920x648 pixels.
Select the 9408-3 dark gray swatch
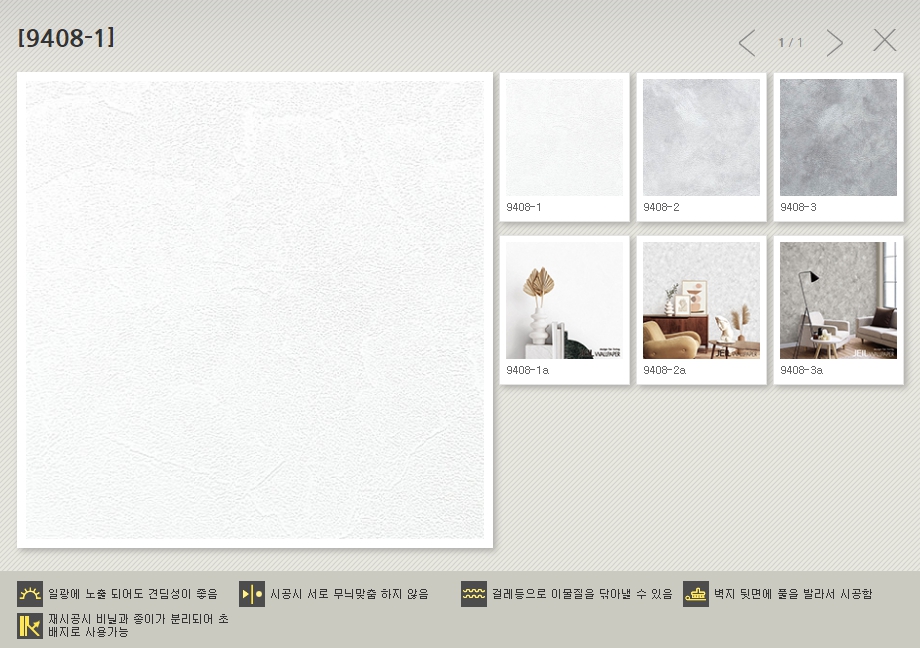coord(838,137)
